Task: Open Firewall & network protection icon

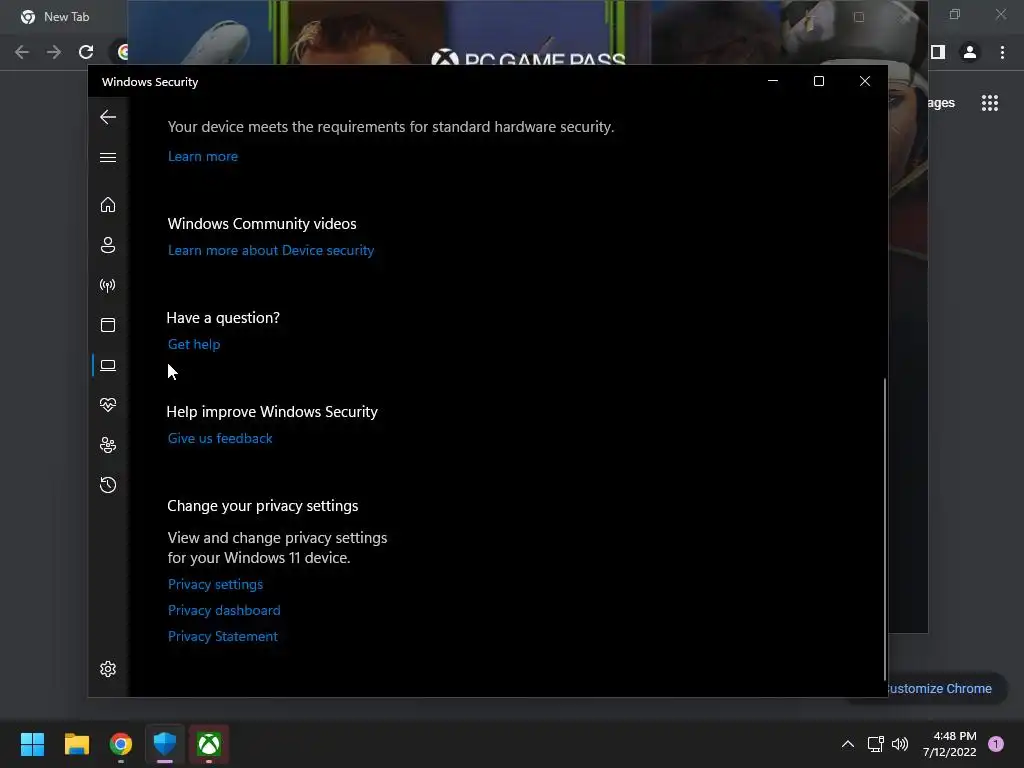Action: click(108, 285)
